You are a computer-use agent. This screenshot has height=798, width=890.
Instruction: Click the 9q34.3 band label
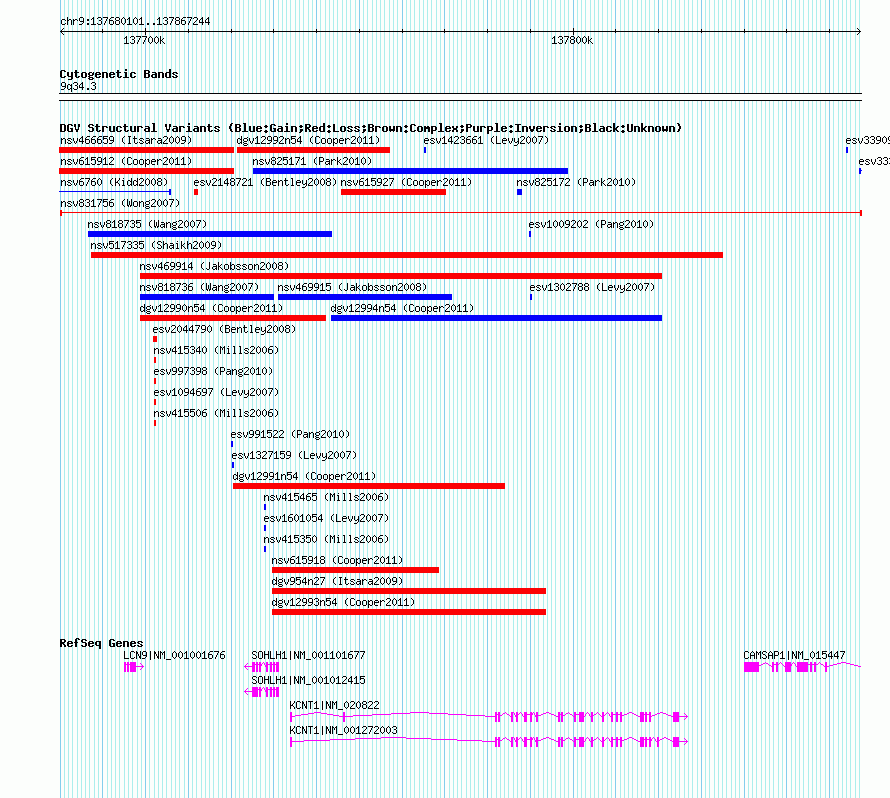tap(78, 86)
